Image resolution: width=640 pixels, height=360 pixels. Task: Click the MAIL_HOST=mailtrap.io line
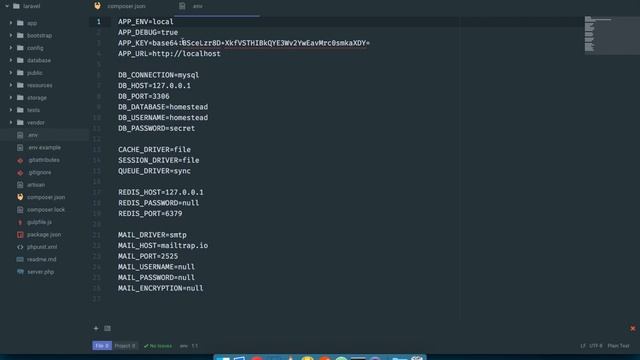pos(163,245)
